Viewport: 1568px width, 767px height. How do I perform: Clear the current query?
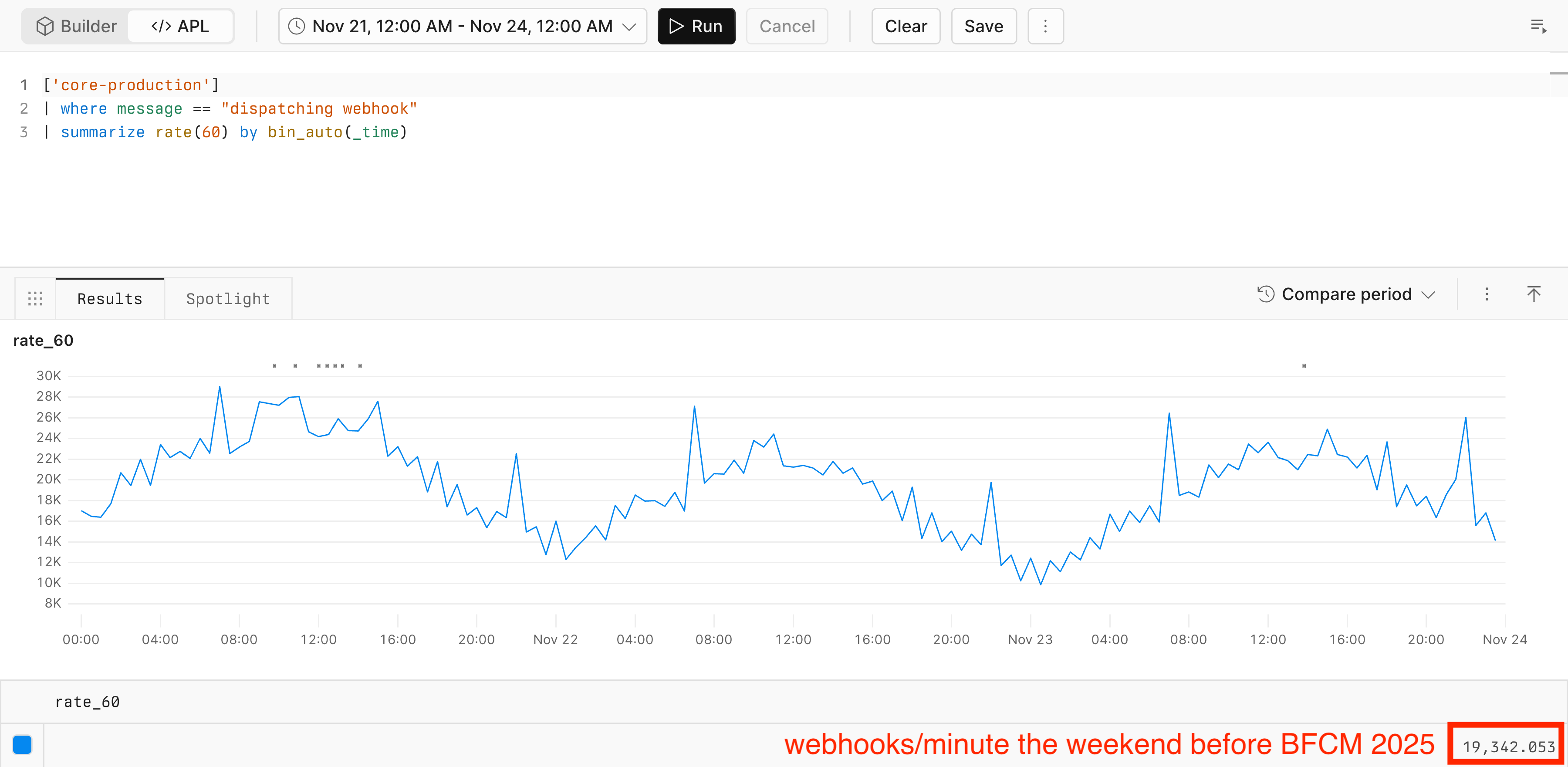click(905, 26)
